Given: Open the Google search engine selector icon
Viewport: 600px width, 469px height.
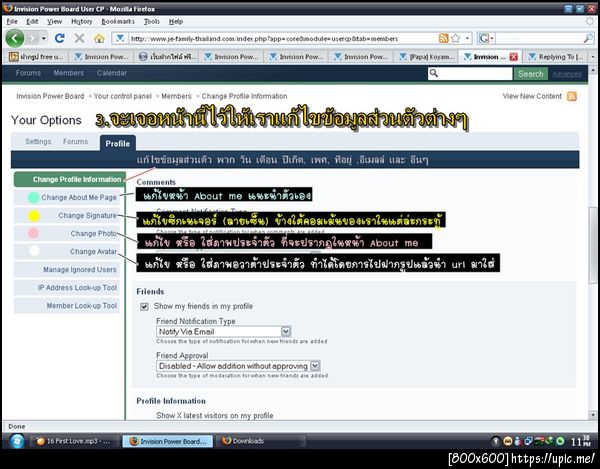Looking at the screenshot, I should click(x=484, y=38).
